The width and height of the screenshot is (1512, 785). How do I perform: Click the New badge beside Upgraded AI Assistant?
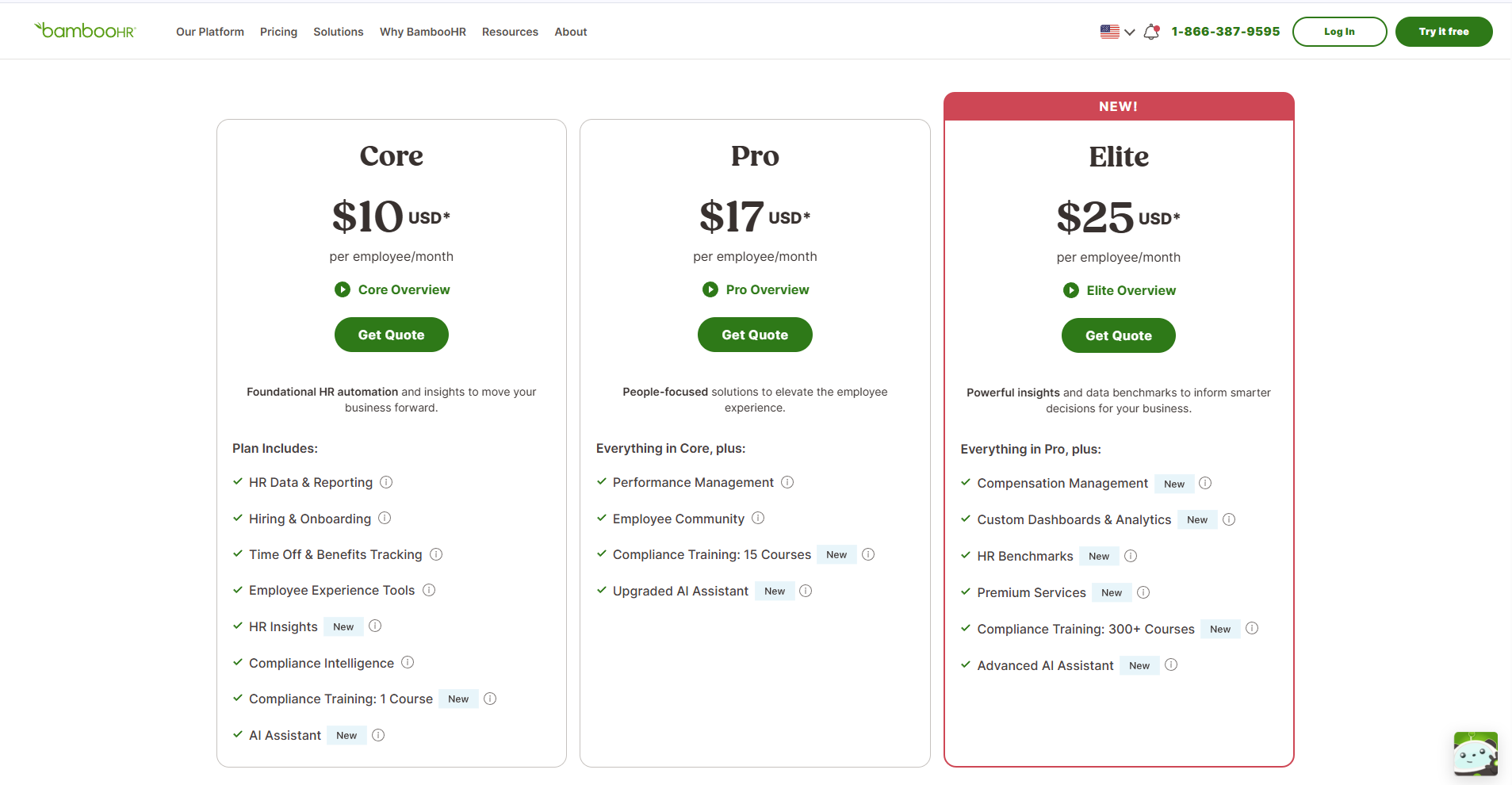coord(775,591)
